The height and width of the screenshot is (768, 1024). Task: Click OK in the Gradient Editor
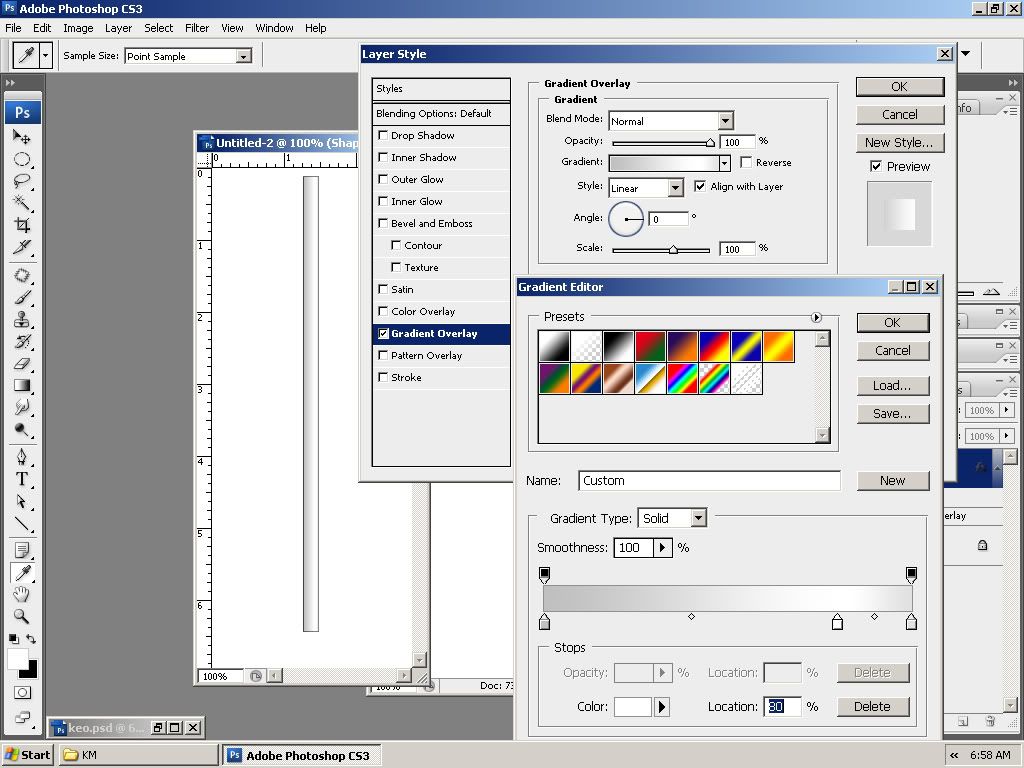[892, 323]
